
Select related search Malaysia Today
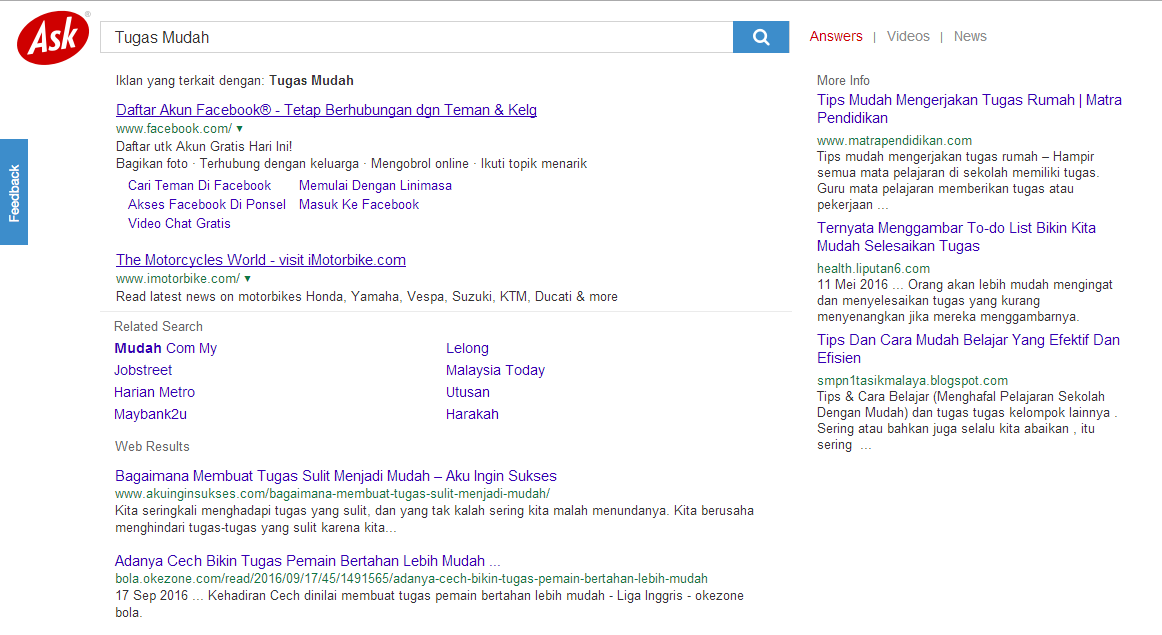pos(495,370)
